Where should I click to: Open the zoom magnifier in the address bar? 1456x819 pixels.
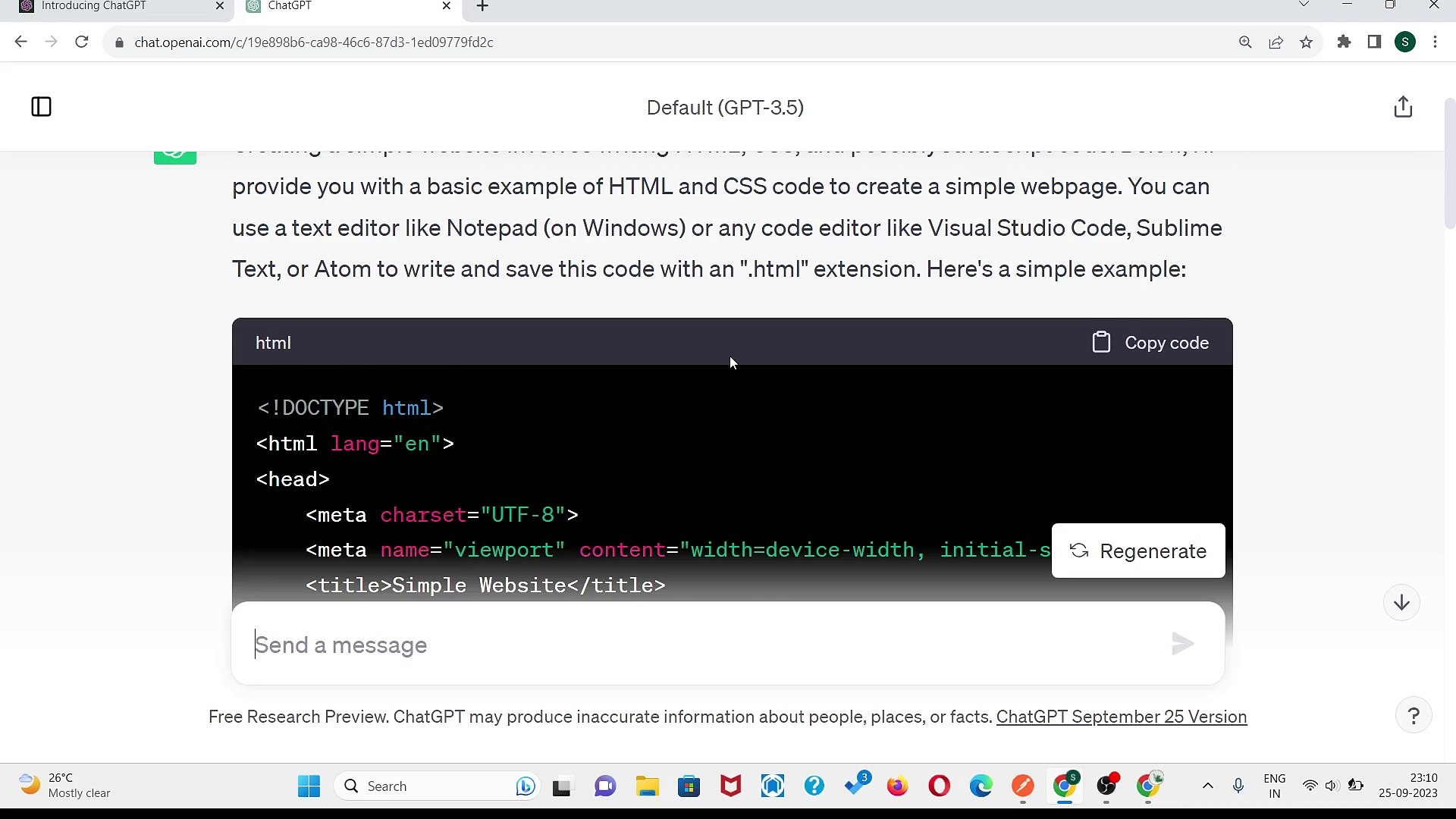(x=1245, y=42)
